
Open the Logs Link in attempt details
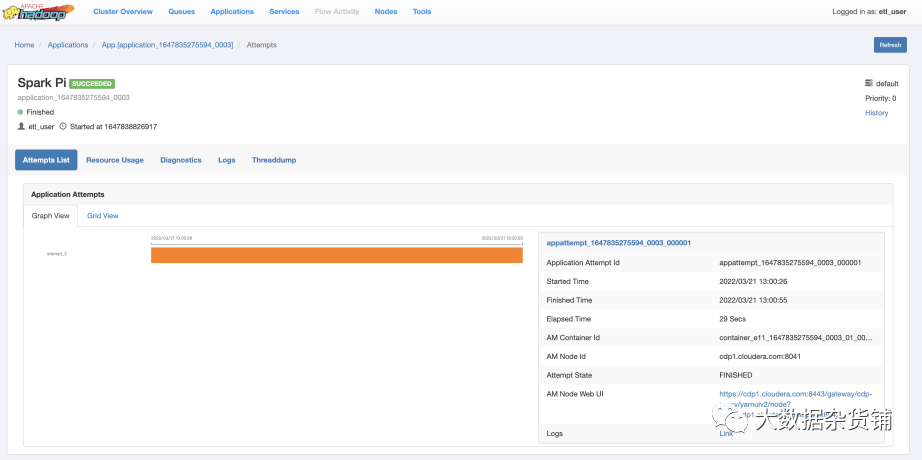click(x=726, y=434)
